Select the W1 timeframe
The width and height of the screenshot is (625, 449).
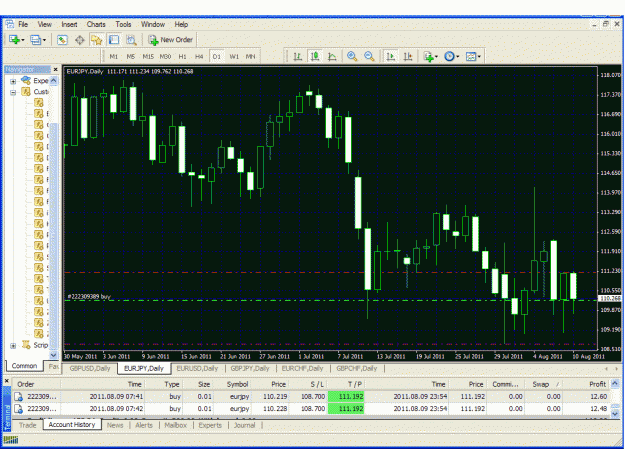tap(234, 57)
